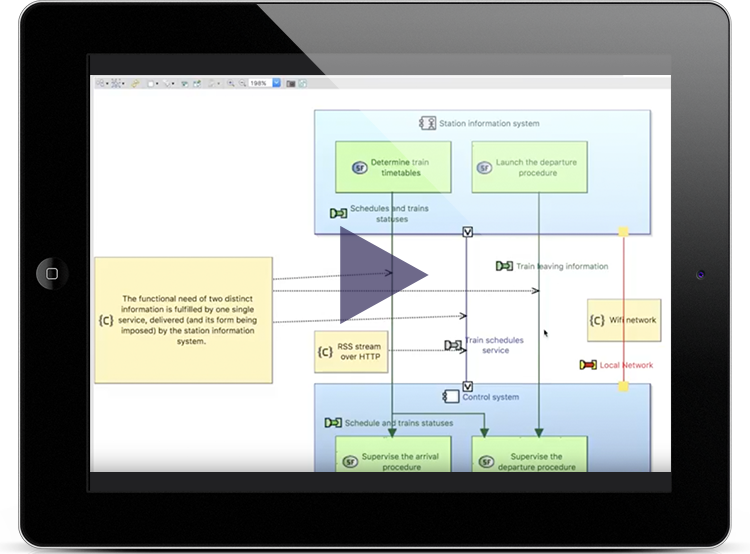Click the Control system component icon

click(451, 397)
